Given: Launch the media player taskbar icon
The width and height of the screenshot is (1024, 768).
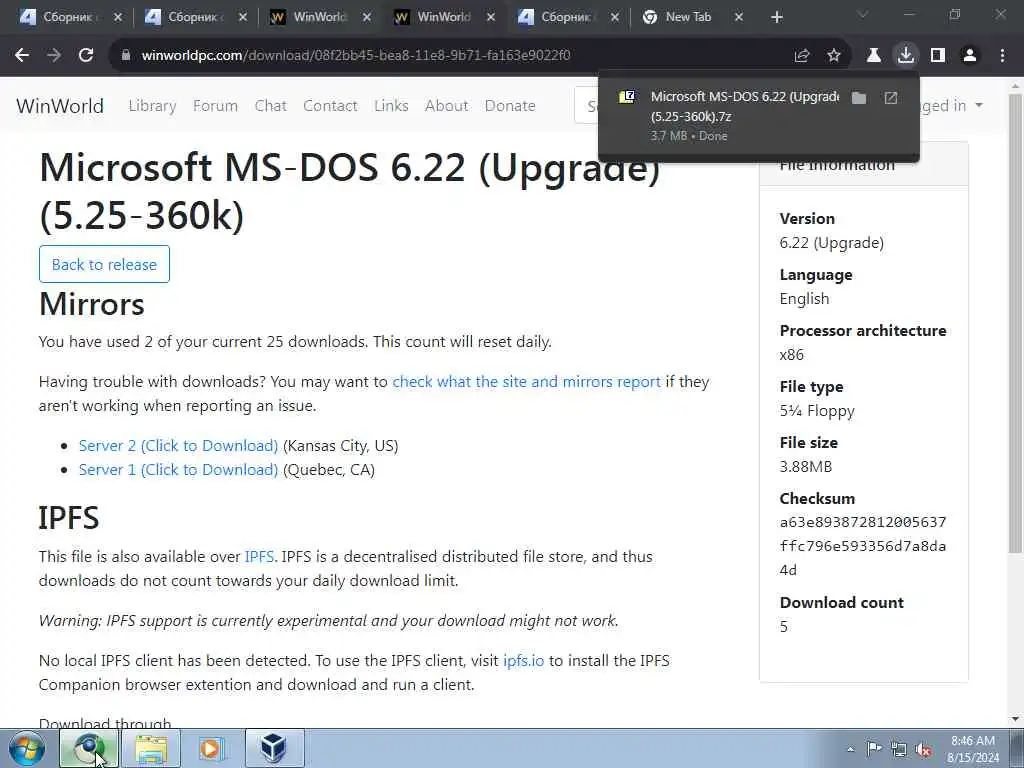Looking at the screenshot, I should [x=212, y=748].
